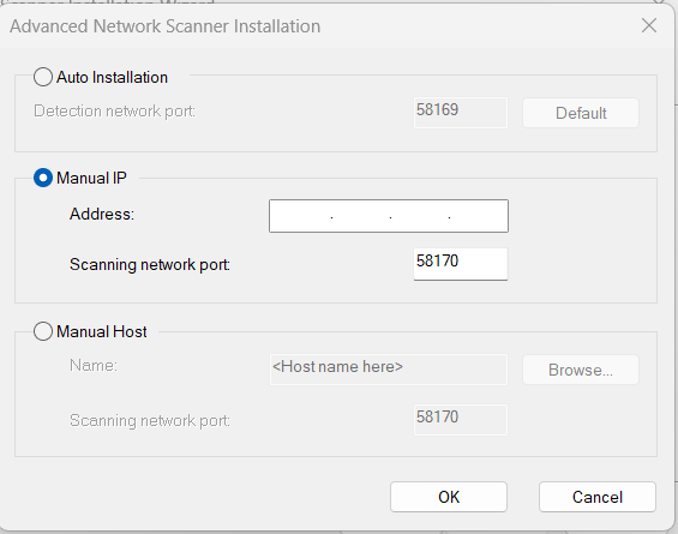Select the Manual IP radio button
This screenshot has width=678, height=534.
click(44, 178)
